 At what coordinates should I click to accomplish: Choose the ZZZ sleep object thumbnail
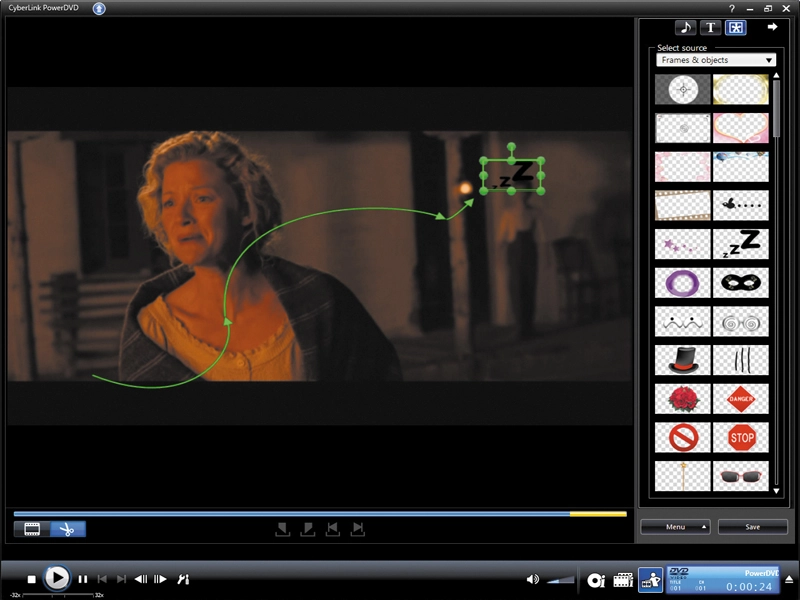(741, 244)
